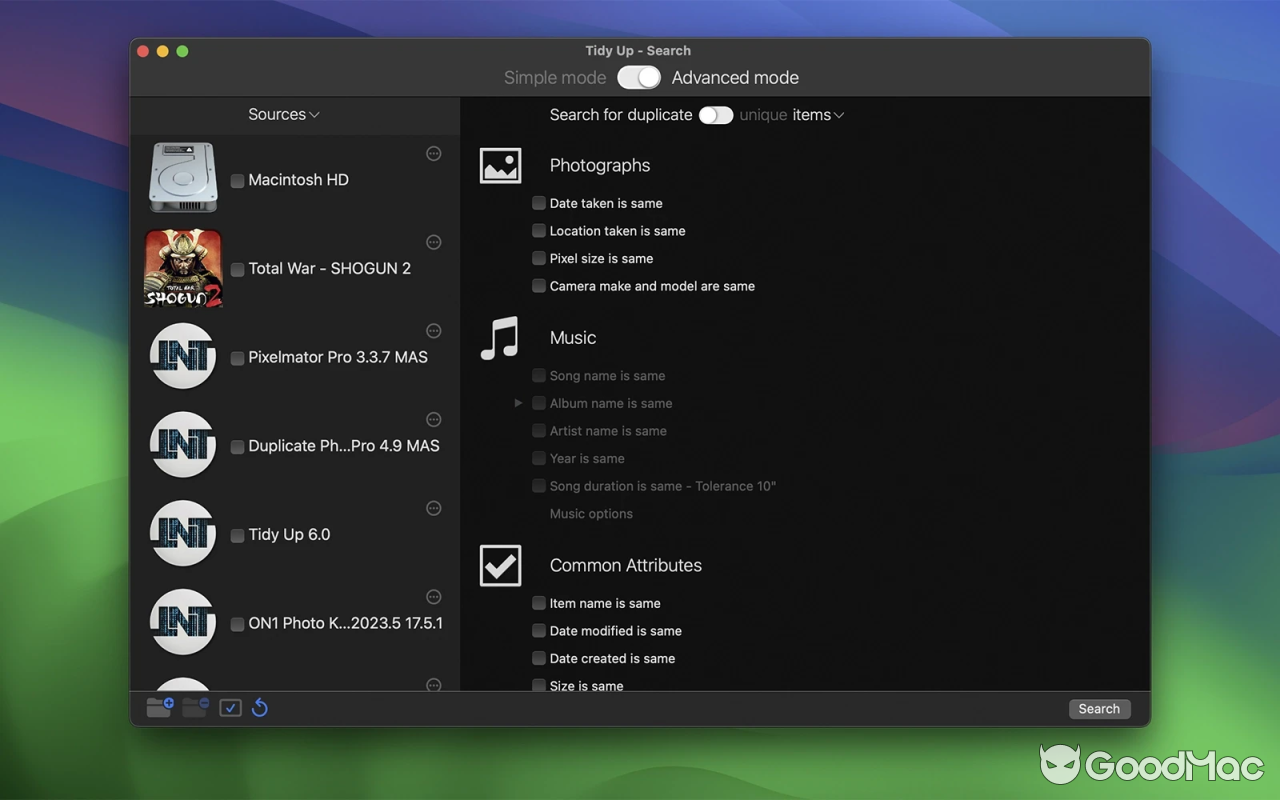Image resolution: width=1280 pixels, height=800 pixels.
Task: Switch to Advanced mode toggle
Action: pyautogui.click(x=639, y=77)
